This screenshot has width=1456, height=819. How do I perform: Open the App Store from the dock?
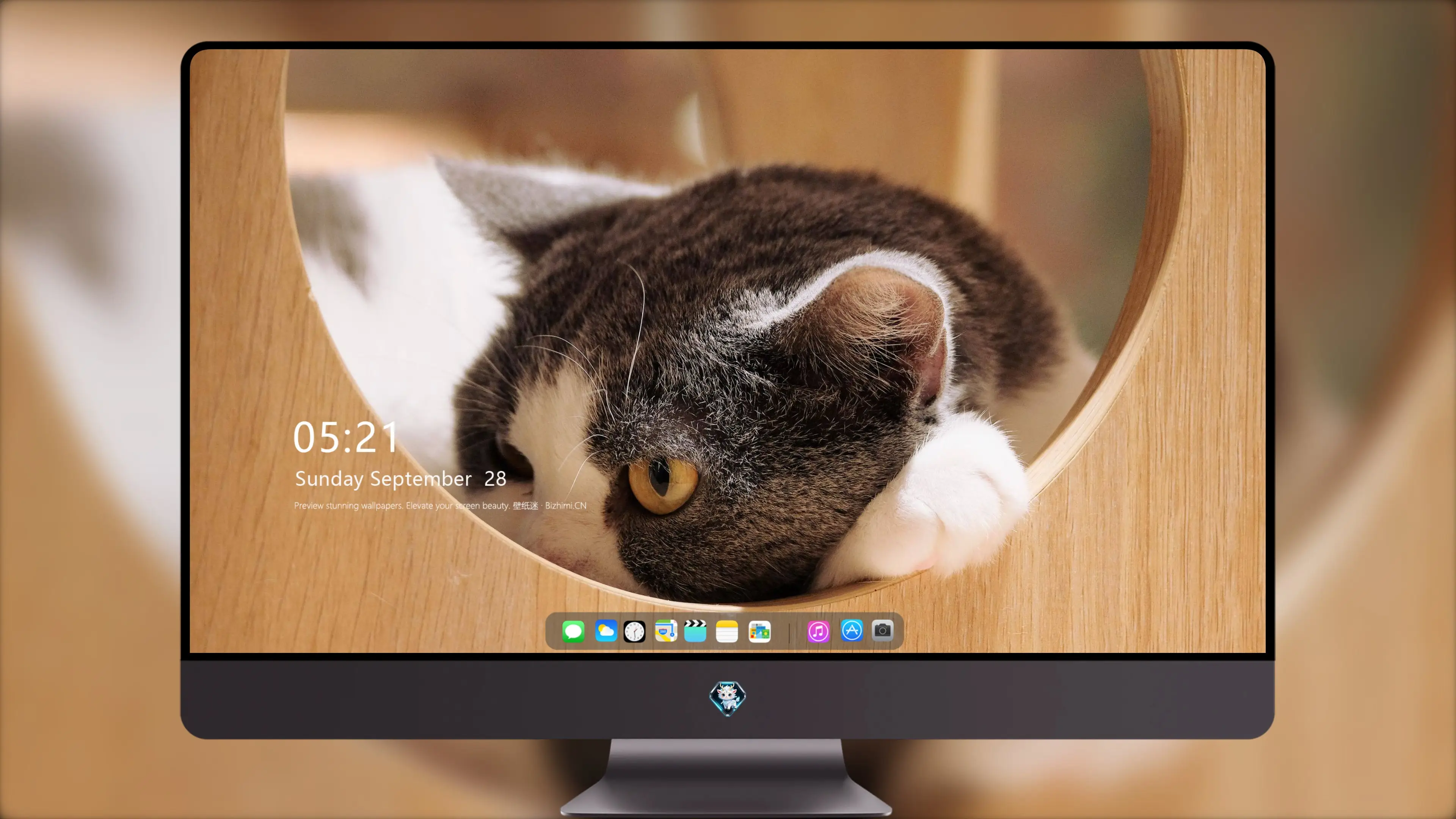point(852,630)
